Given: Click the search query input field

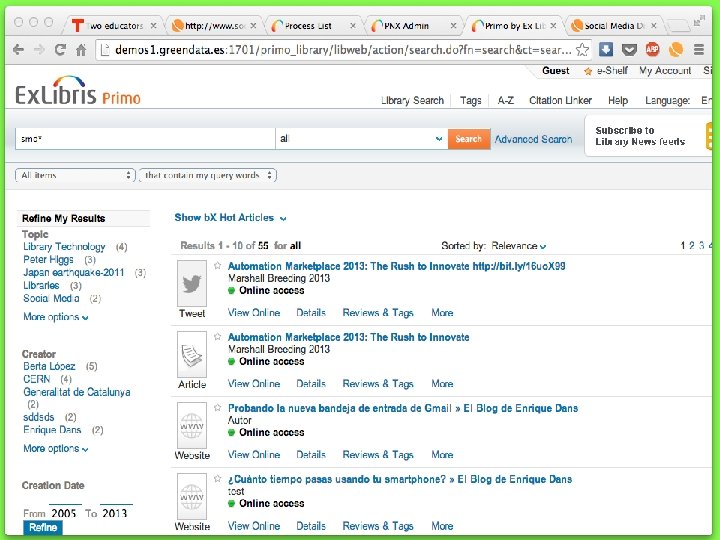Looking at the screenshot, I should click(145, 138).
